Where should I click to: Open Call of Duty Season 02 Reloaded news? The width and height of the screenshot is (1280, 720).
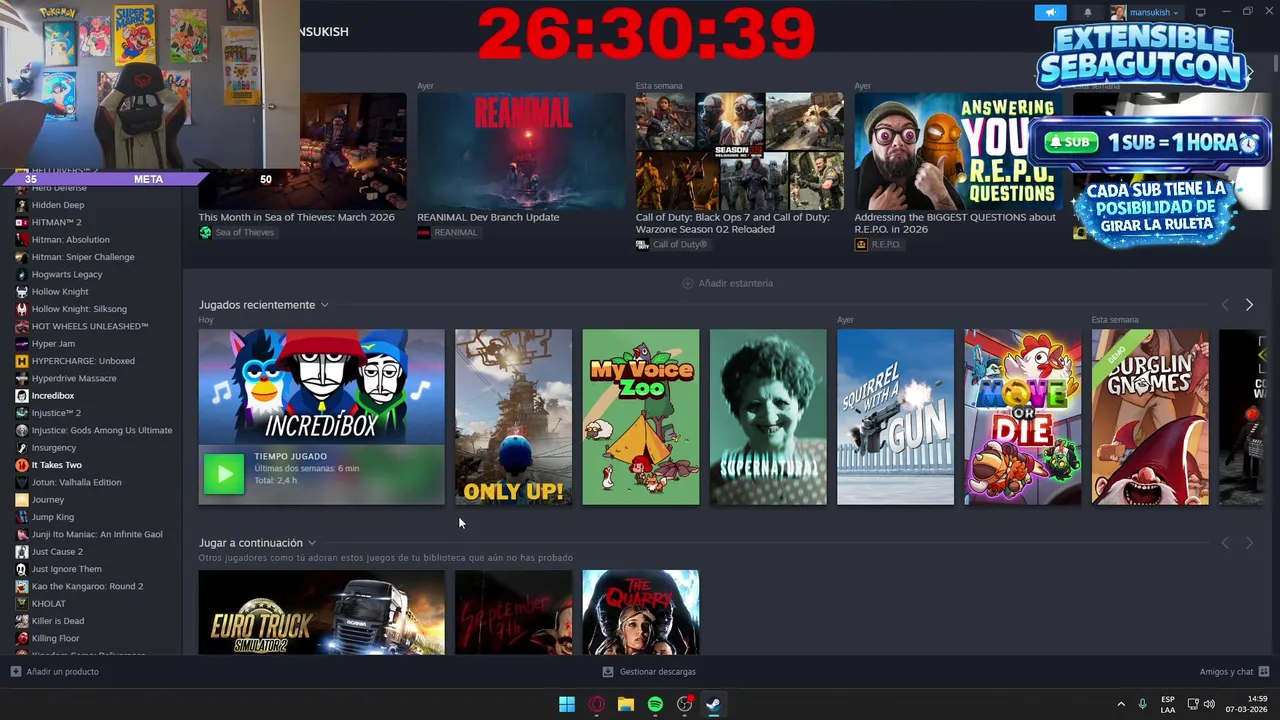pos(733,223)
